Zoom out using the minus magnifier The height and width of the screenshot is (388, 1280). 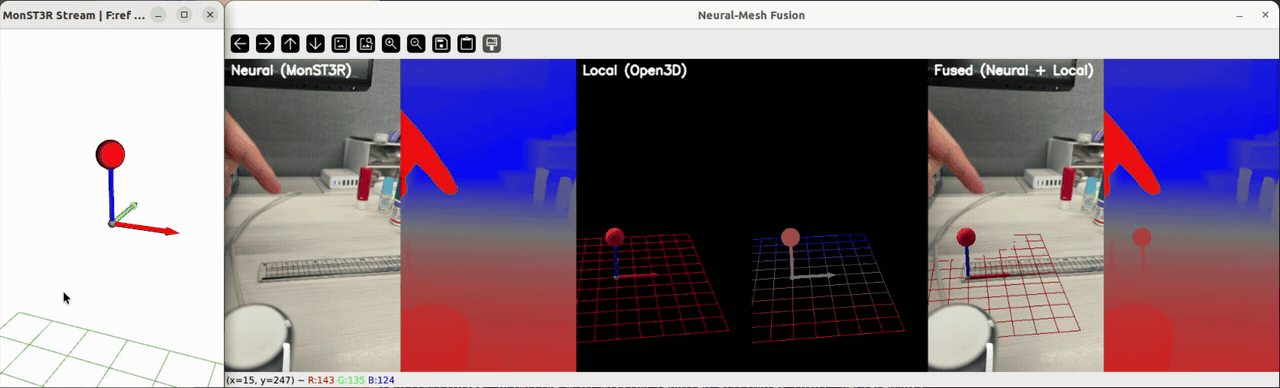pos(416,43)
